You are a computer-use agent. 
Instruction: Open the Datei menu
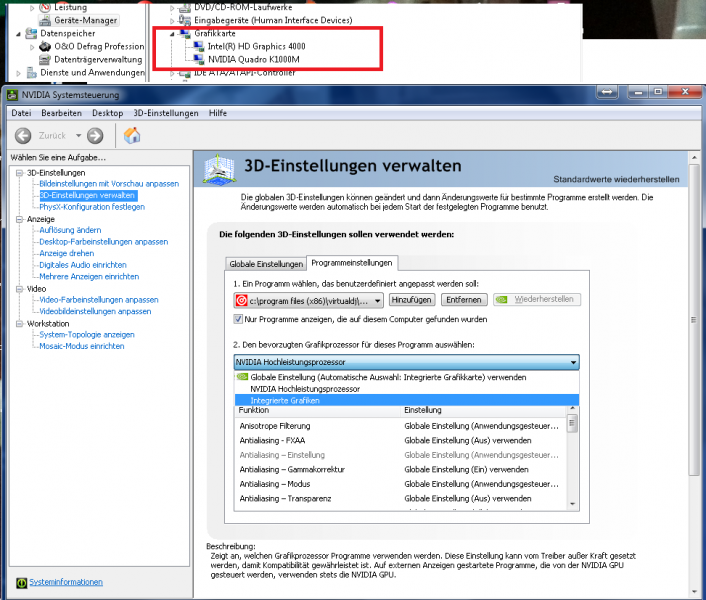[x=21, y=113]
